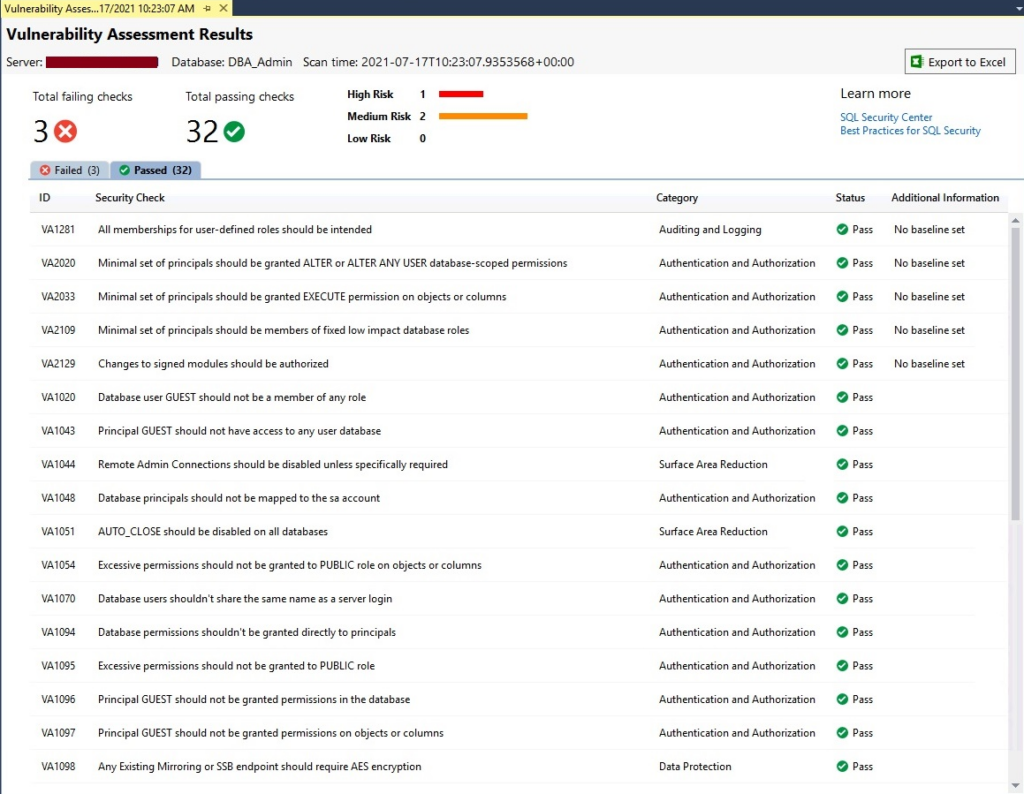Viewport: 1024px width, 794px height.
Task: Open the SQL Security Center link
Action: (x=886, y=117)
